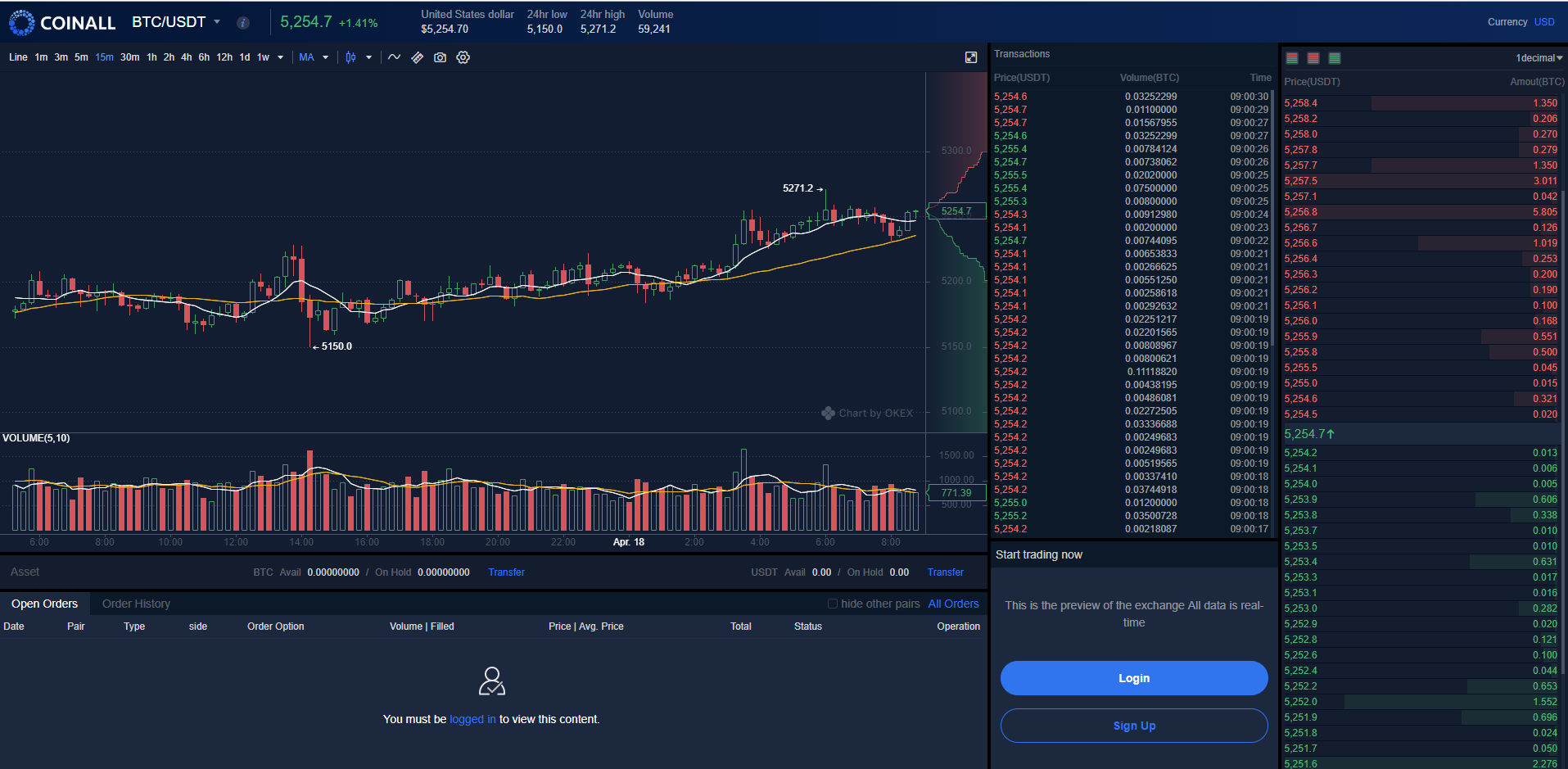Click Transfer link for USDT asset
The height and width of the screenshot is (769, 1568).
coord(945,572)
